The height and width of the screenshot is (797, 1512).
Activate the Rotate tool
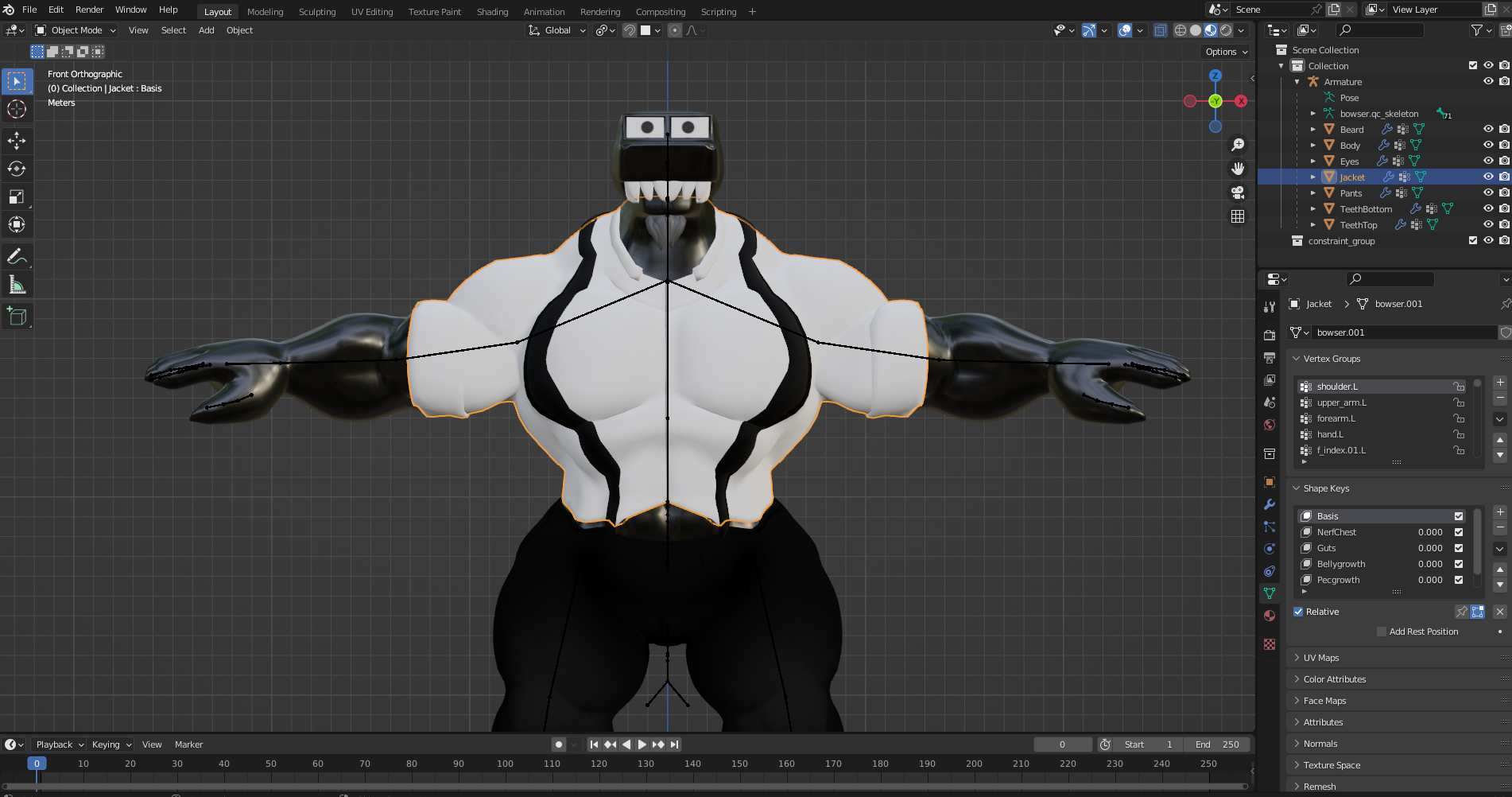pyautogui.click(x=17, y=169)
